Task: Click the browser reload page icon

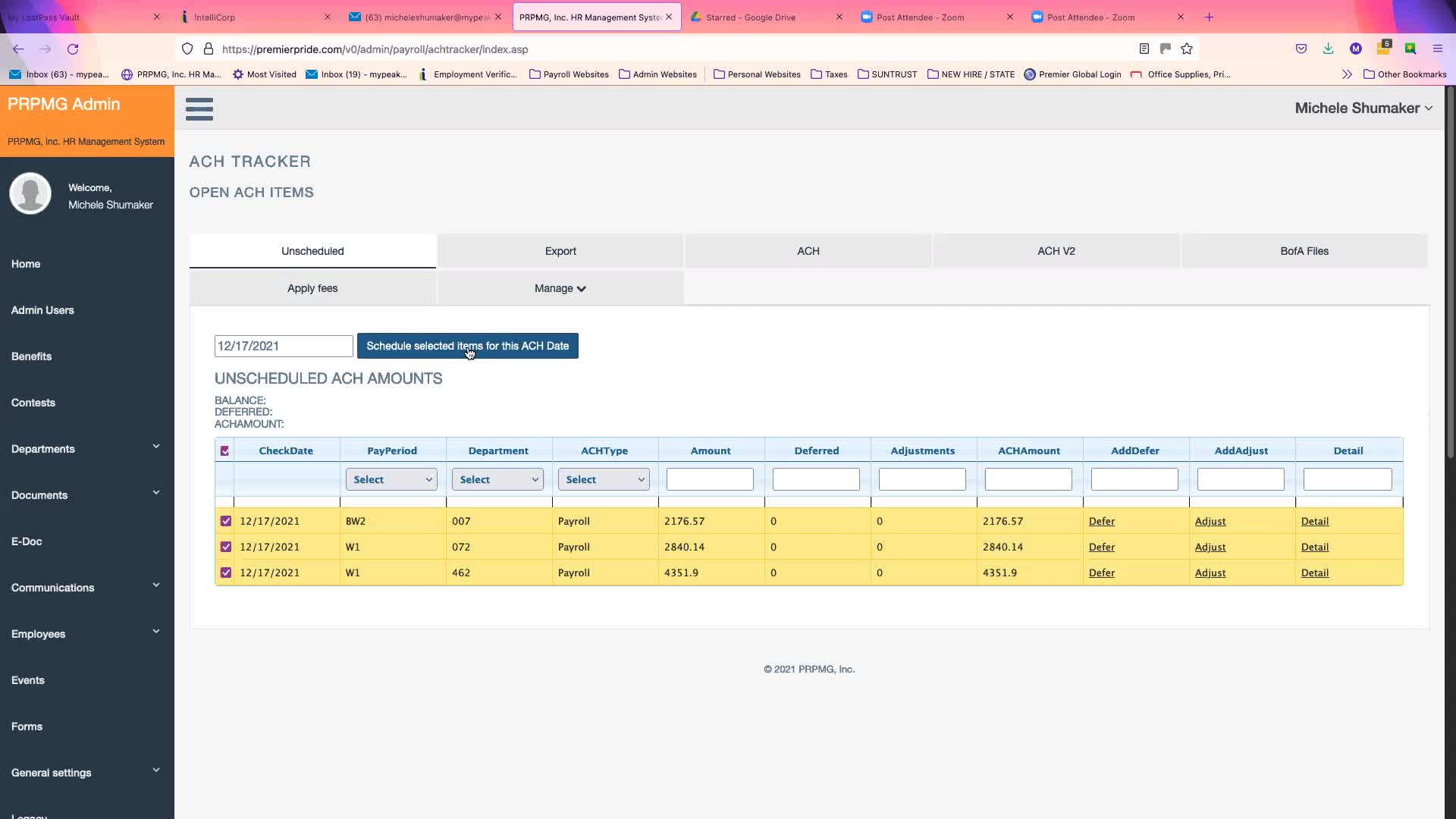Action: pyautogui.click(x=73, y=49)
